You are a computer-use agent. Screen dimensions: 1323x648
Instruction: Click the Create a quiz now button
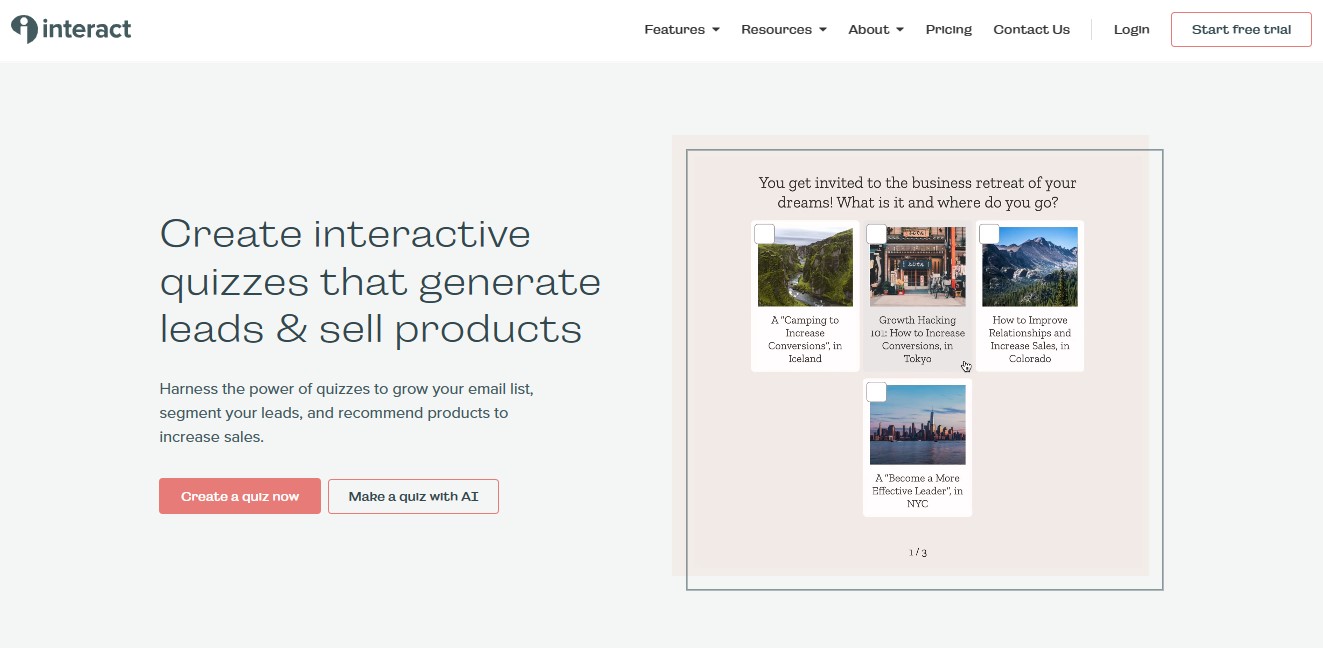click(x=240, y=496)
